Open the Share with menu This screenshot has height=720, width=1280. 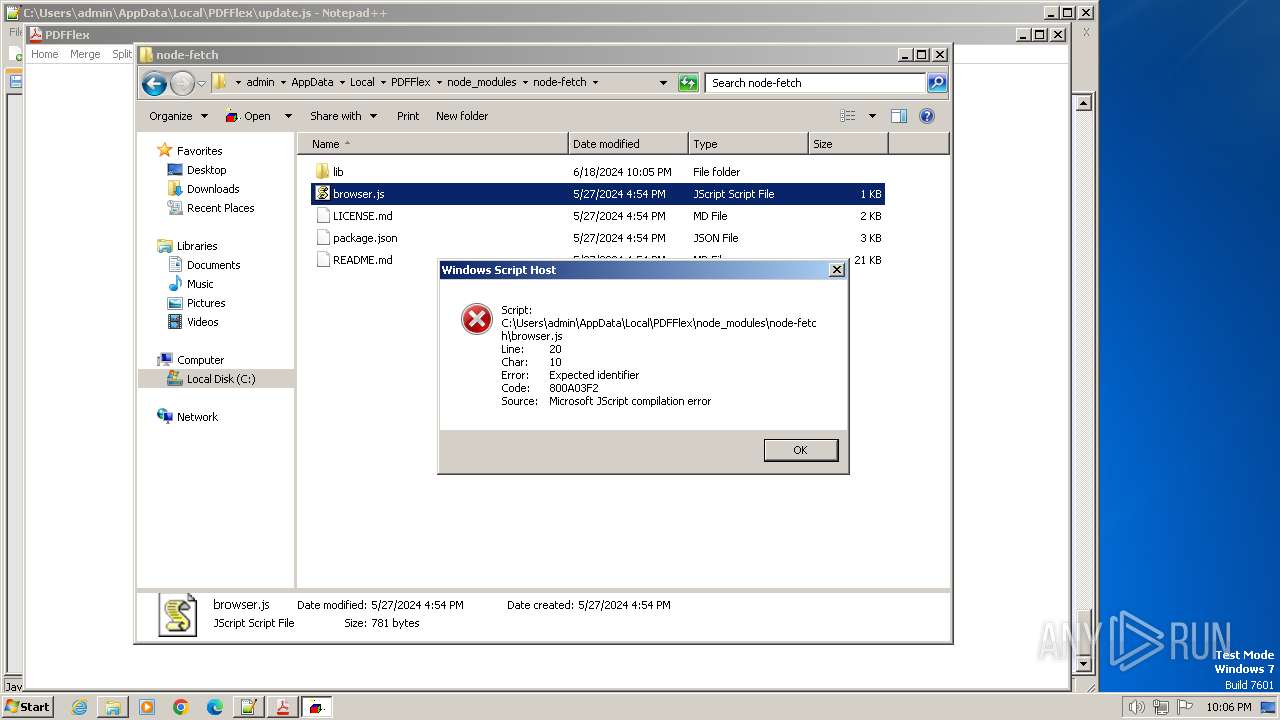[x=343, y=116]
